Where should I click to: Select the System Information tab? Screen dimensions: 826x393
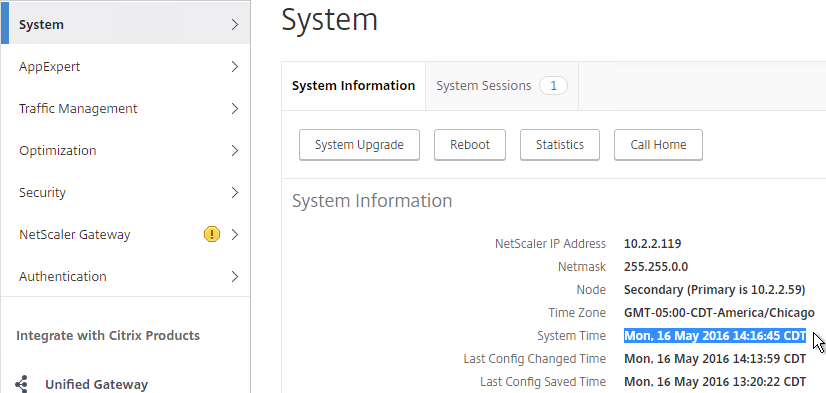tap(353, 86)
